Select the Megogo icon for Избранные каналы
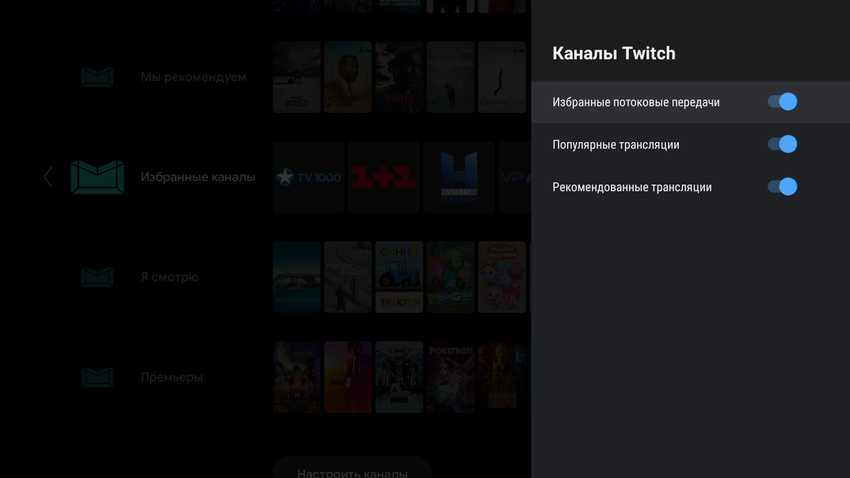The height and width of the screenshot is (478, 850). (97, 177)
